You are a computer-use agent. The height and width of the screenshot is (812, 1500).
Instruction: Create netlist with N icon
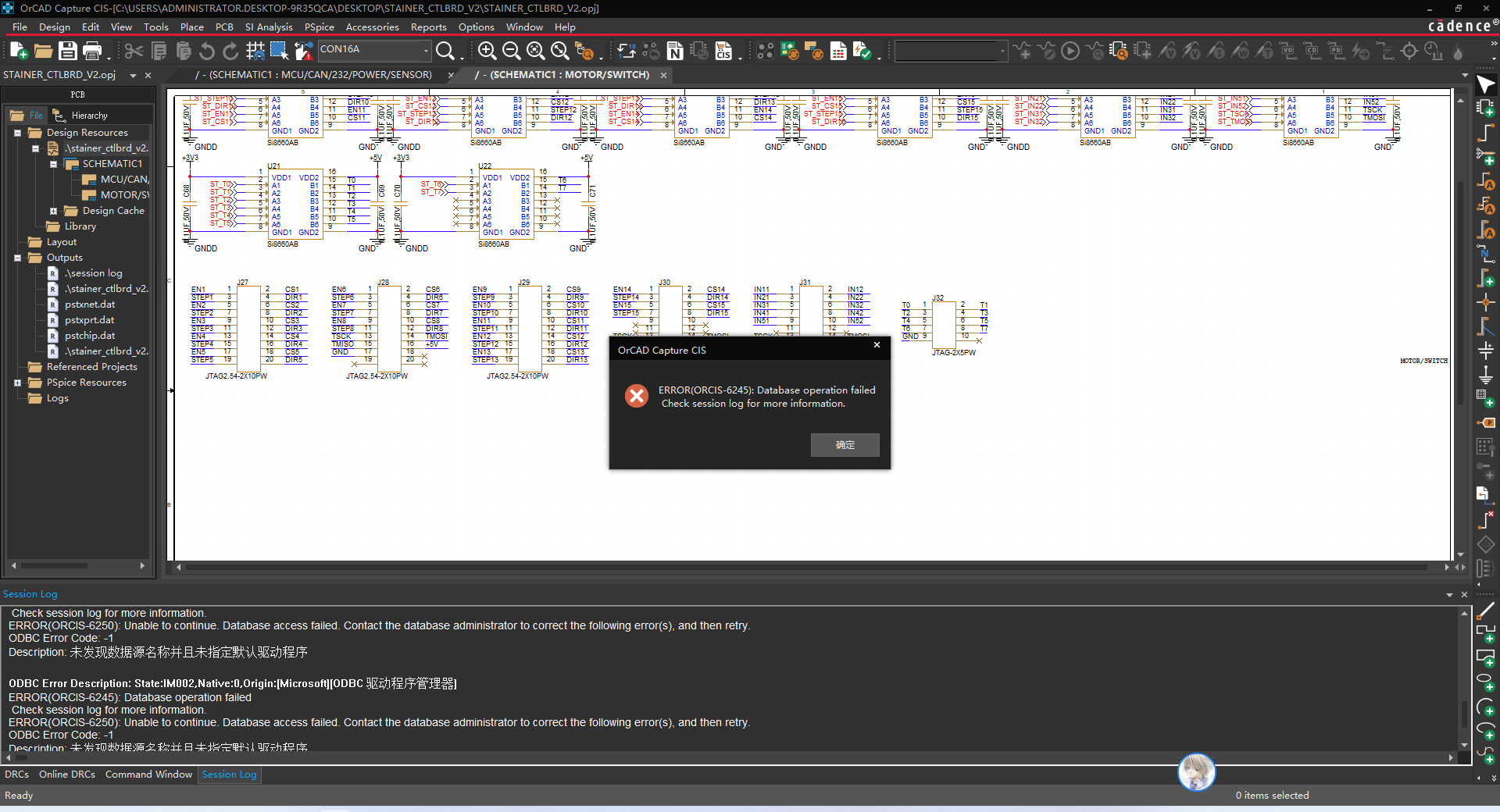pyautogui.click(x=675, y=52)
